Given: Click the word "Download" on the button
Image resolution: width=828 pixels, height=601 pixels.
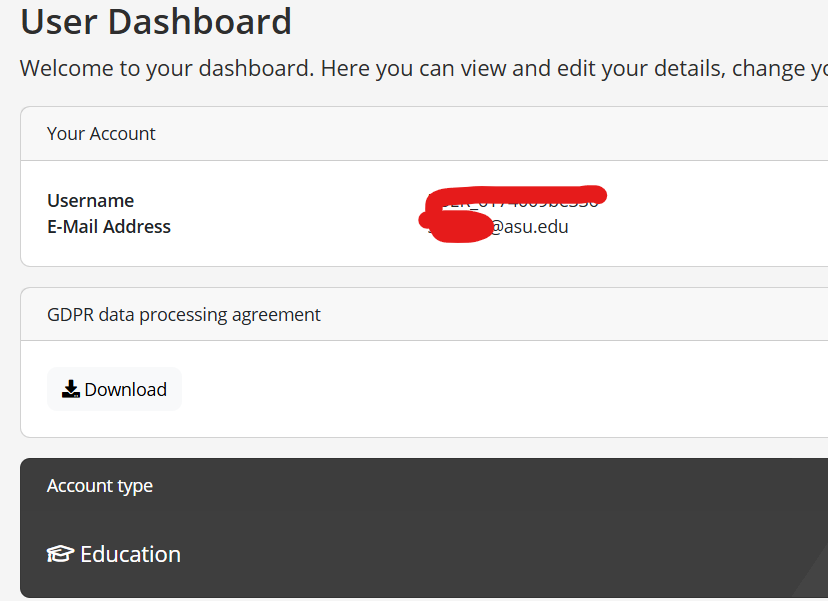Looking at the screenshot, I should point(125,389).
